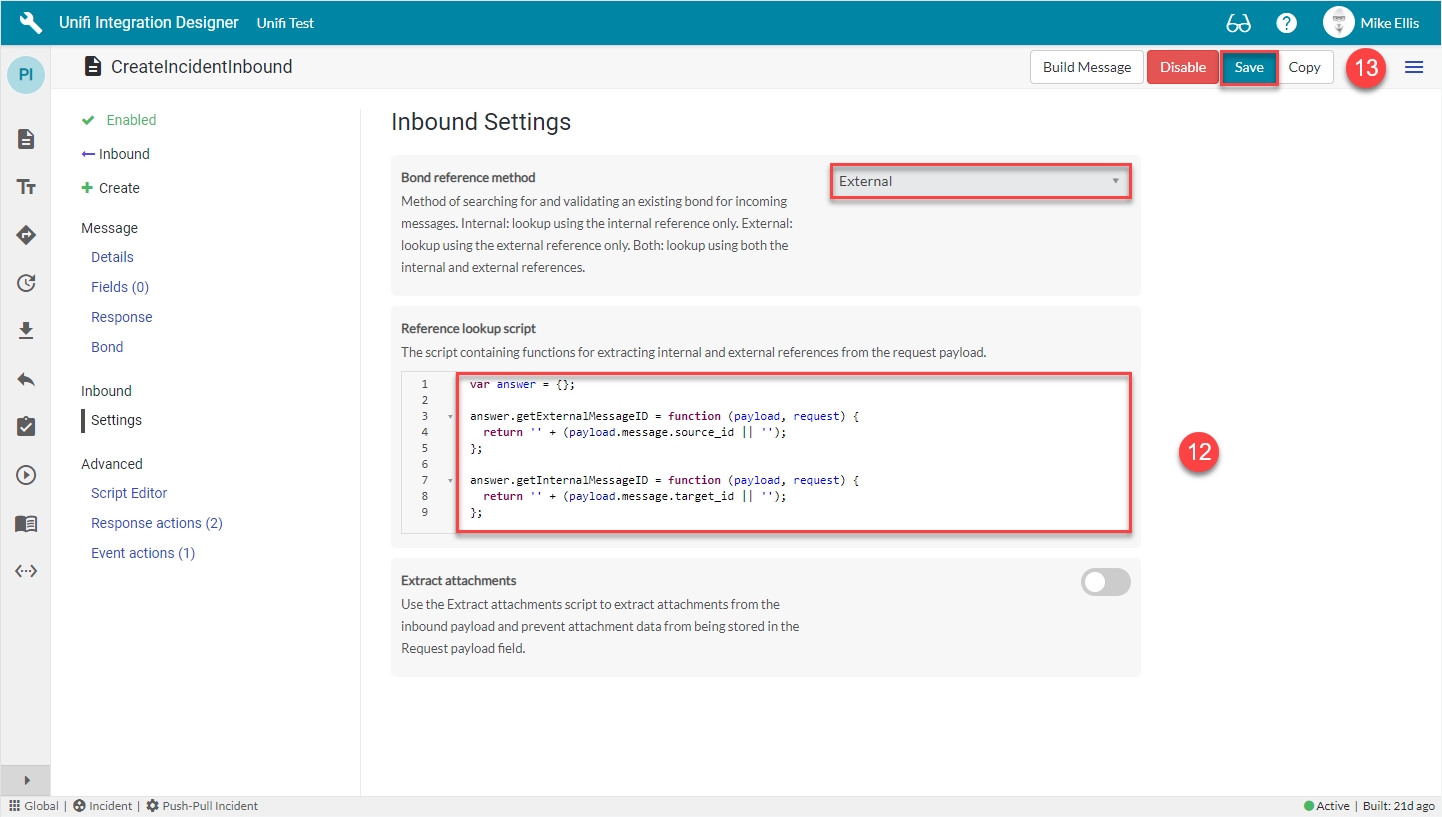Open the Script Editor section
1442x817 pixels.
129,493
